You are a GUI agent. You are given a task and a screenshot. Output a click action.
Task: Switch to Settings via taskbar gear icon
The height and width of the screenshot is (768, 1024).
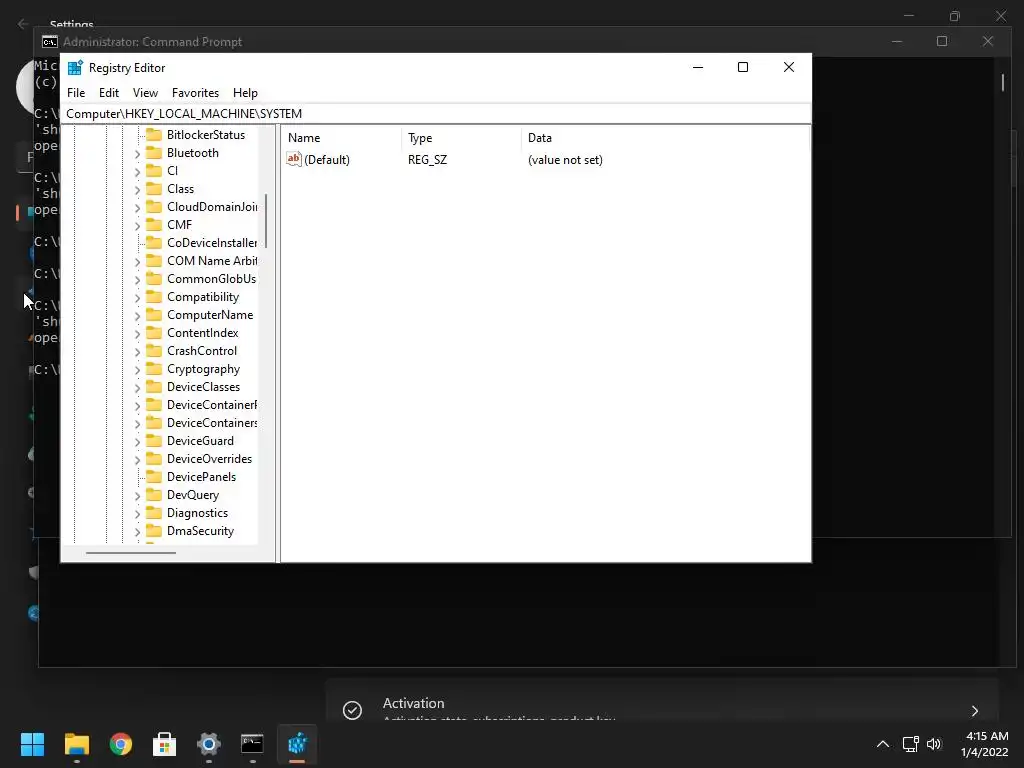click(209, 744)
